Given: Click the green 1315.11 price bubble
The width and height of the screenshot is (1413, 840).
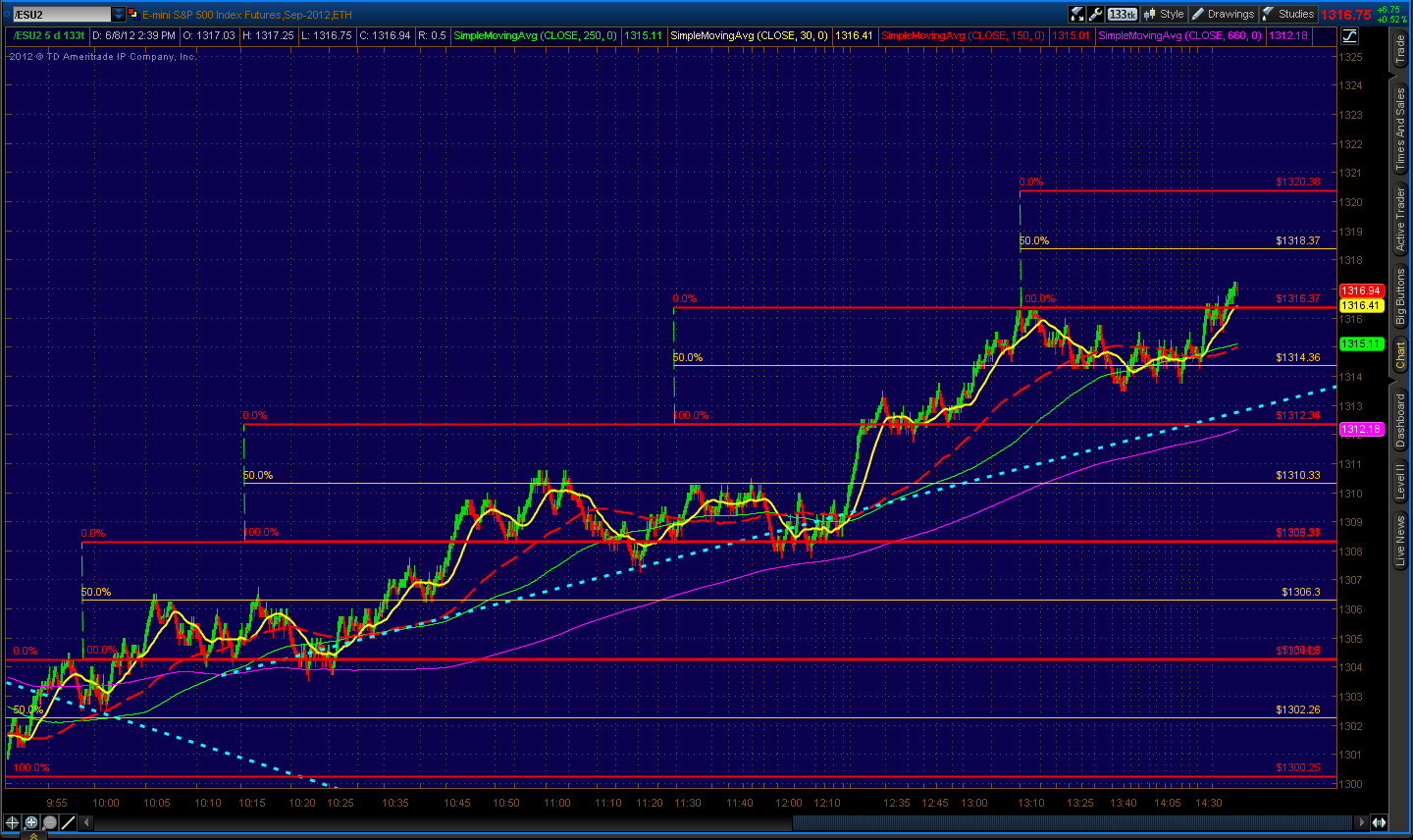Looking at the screenshot, I should [x=1362, y=344].
